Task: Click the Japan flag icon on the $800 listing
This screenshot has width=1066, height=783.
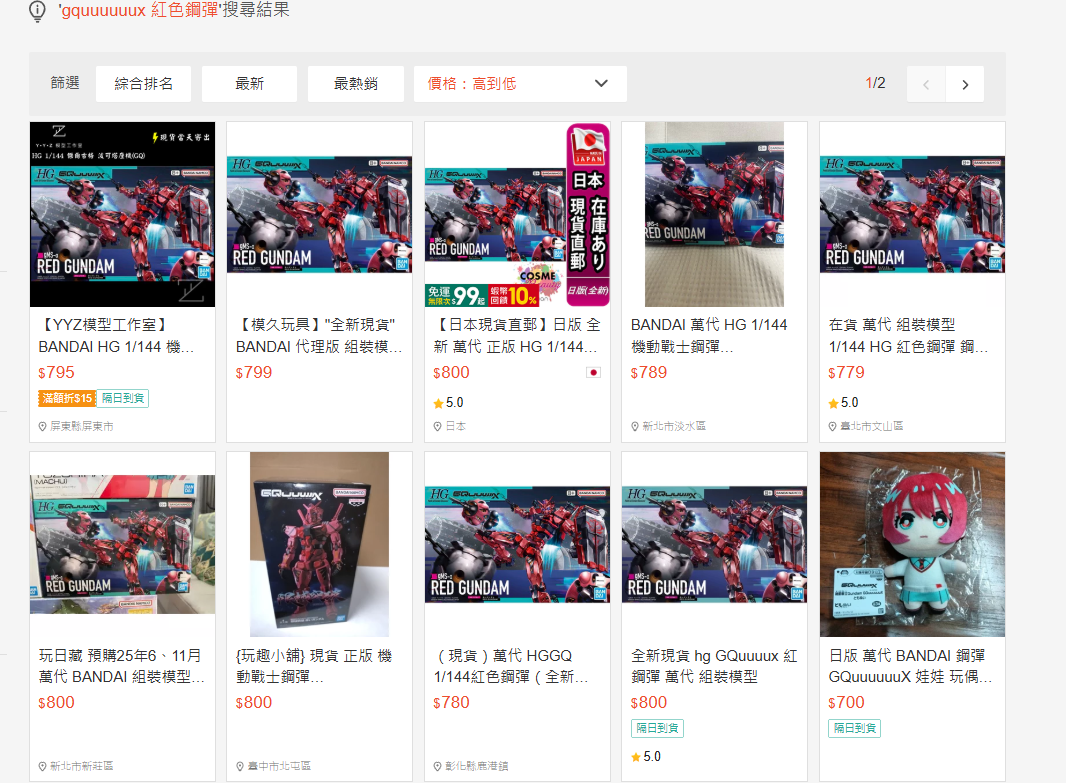Action: point(594,372)
